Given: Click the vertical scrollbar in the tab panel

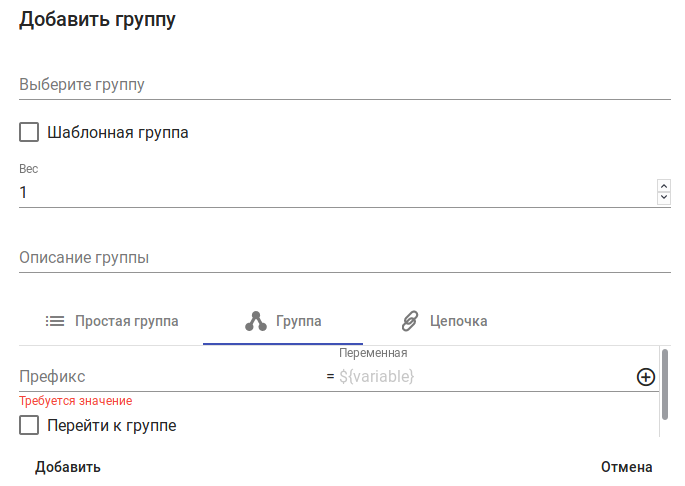Looking at the screenshot, I should click(664, 383).
